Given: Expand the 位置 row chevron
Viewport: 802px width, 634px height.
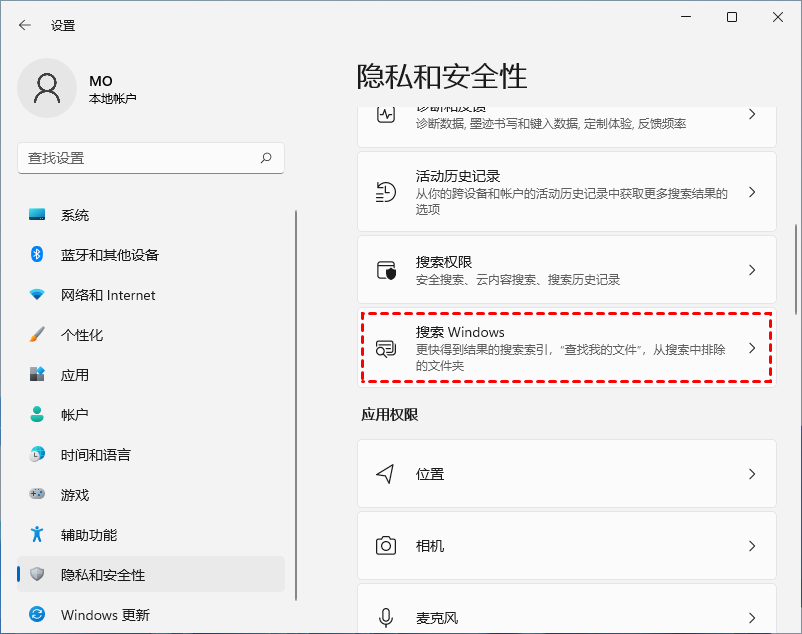Looking at the screenshot, I should [x=752, y=473].
